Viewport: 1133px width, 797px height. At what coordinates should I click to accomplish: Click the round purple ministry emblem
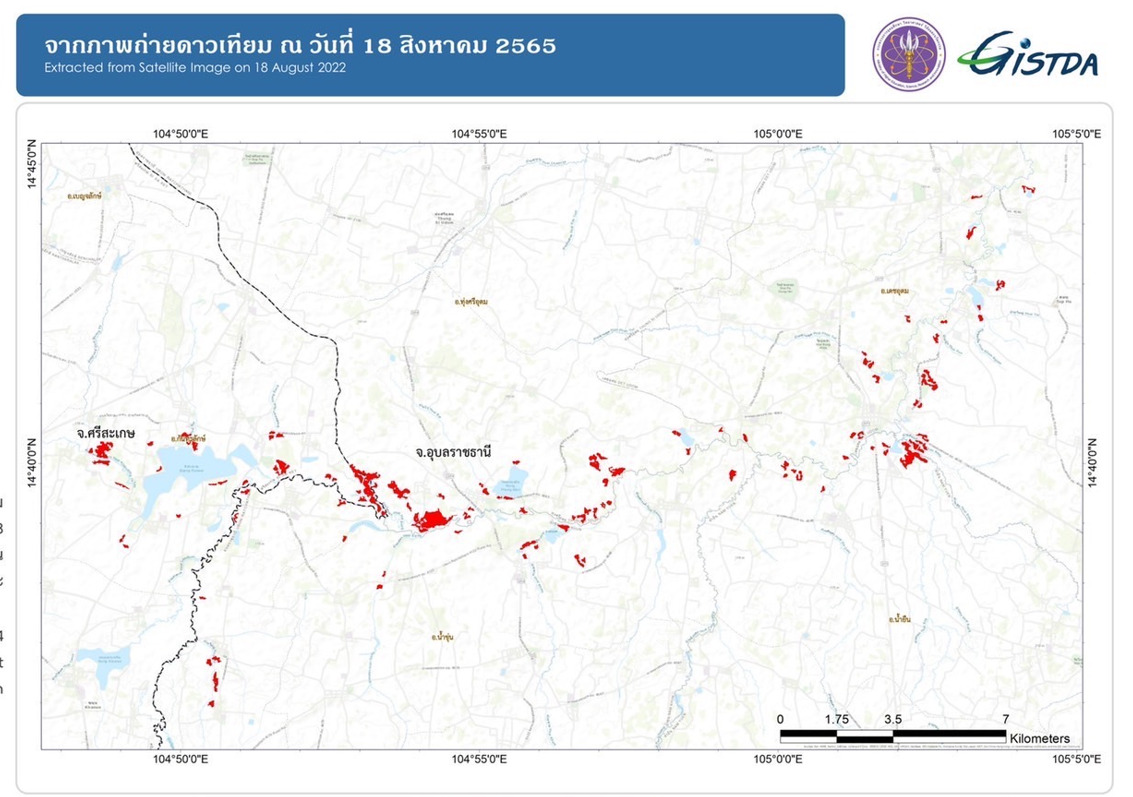pyautogui.click(x=908, y=54)
